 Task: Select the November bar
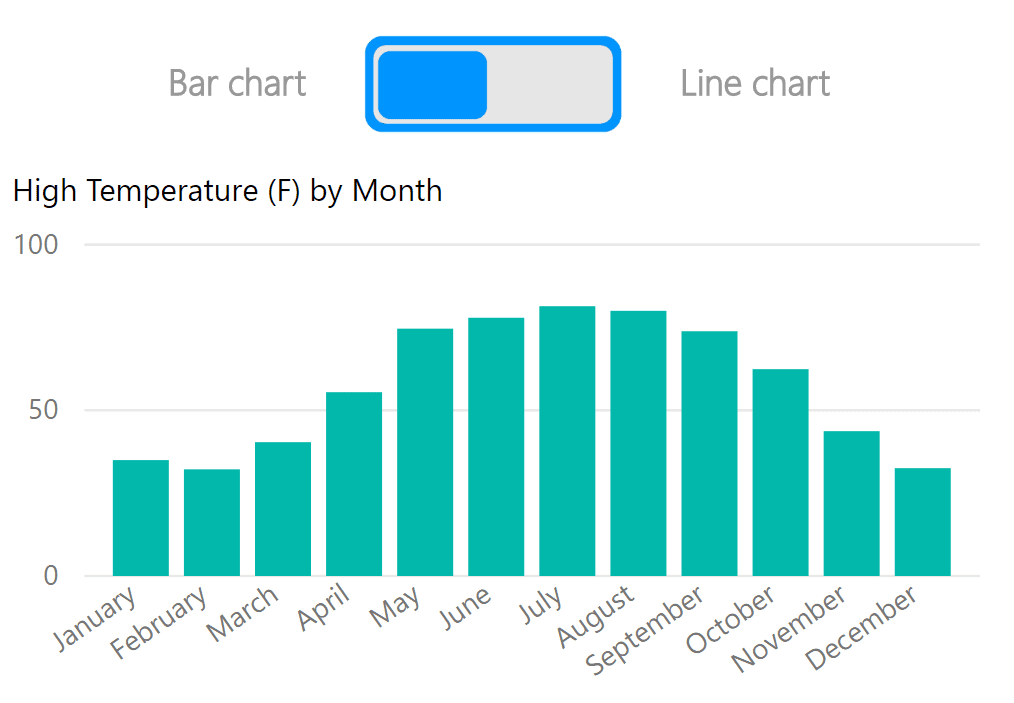click(852, 503)
